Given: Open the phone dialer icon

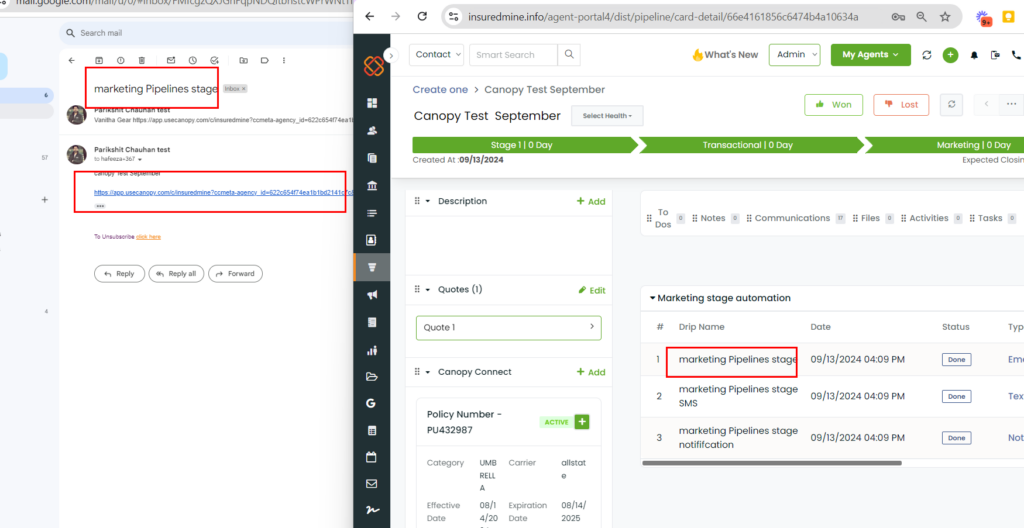Looking at the screenshot, I should click(1016, 56).
